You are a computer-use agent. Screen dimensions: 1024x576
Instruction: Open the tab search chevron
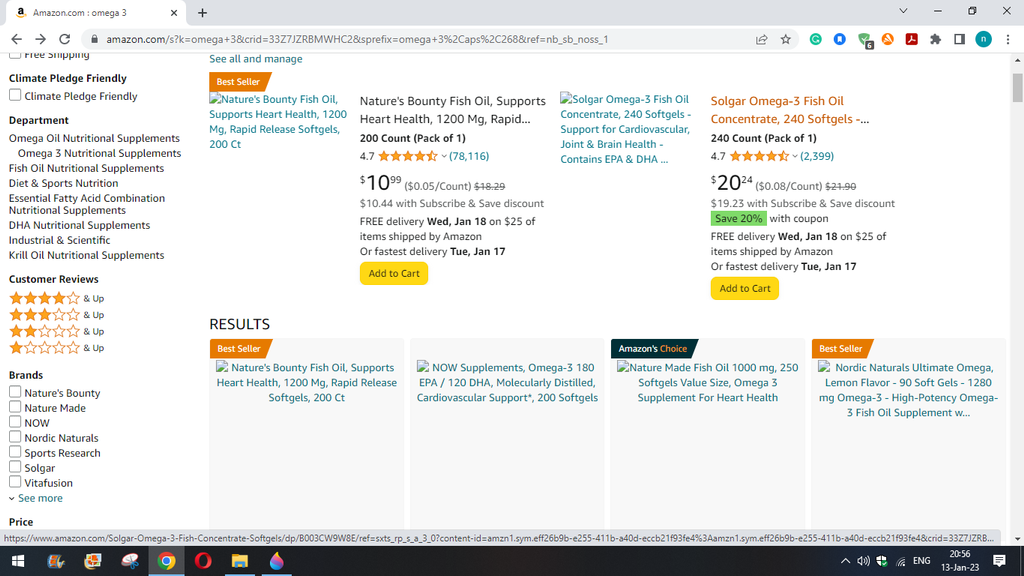tap(903, 11)
